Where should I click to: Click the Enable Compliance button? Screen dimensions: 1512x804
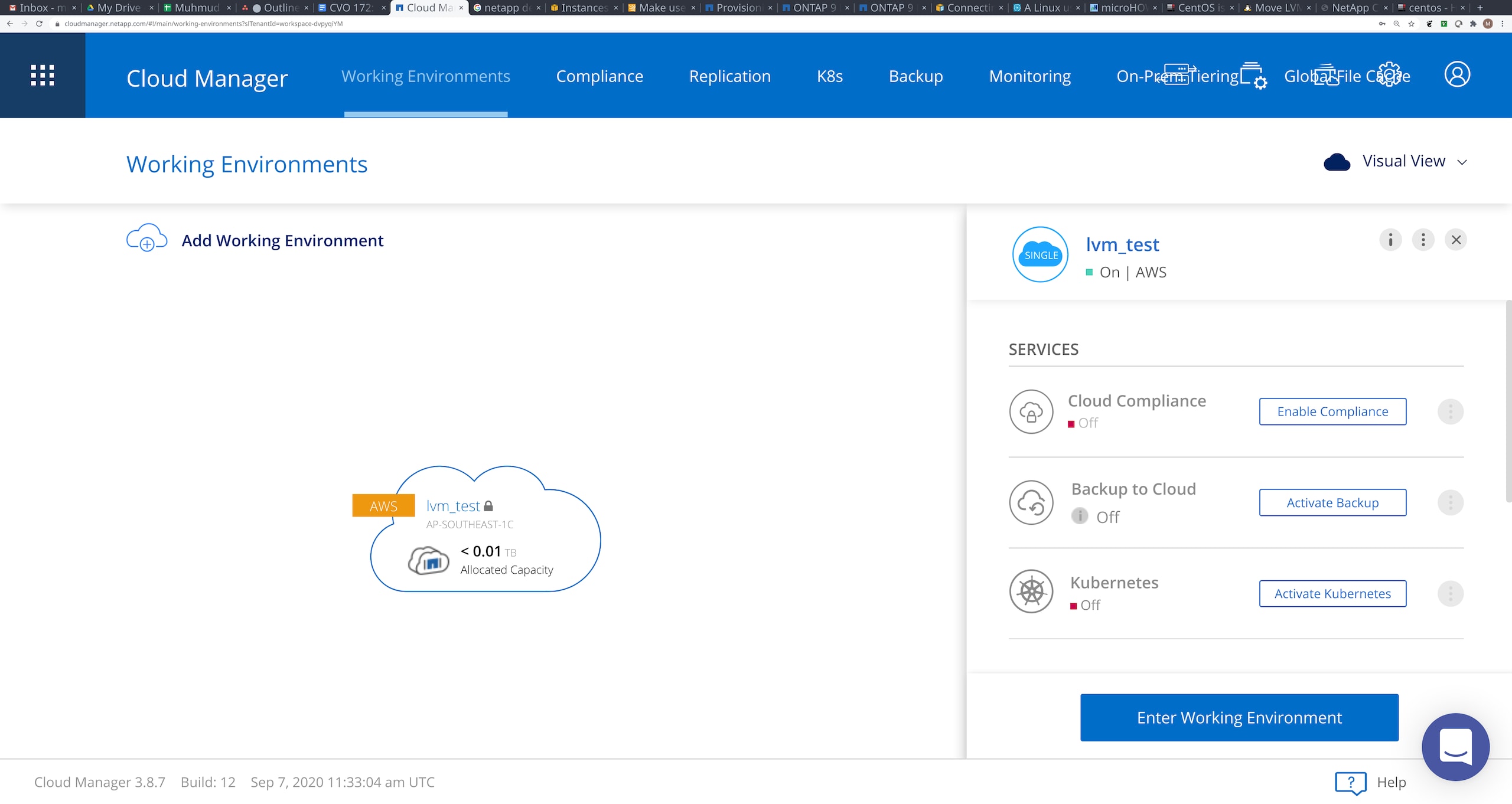click(1332, 411)
